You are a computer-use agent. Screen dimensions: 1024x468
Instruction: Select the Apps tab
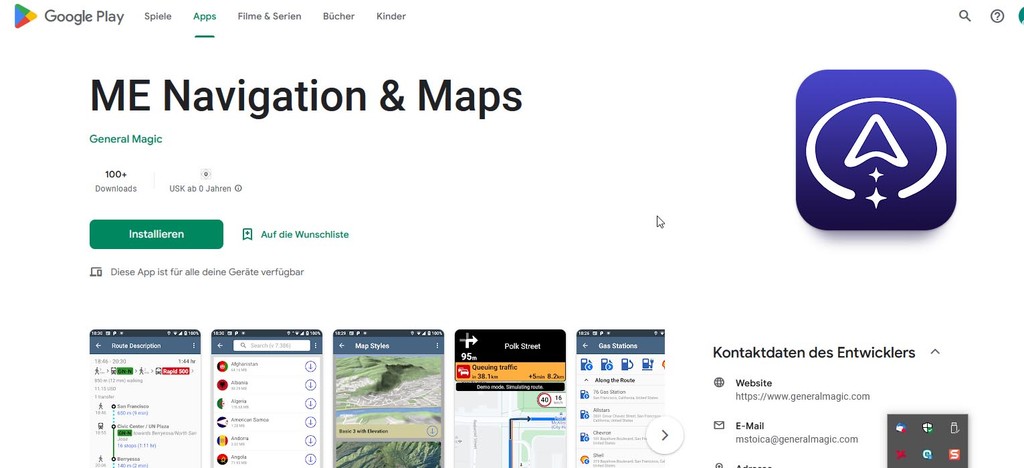point(204,16)
